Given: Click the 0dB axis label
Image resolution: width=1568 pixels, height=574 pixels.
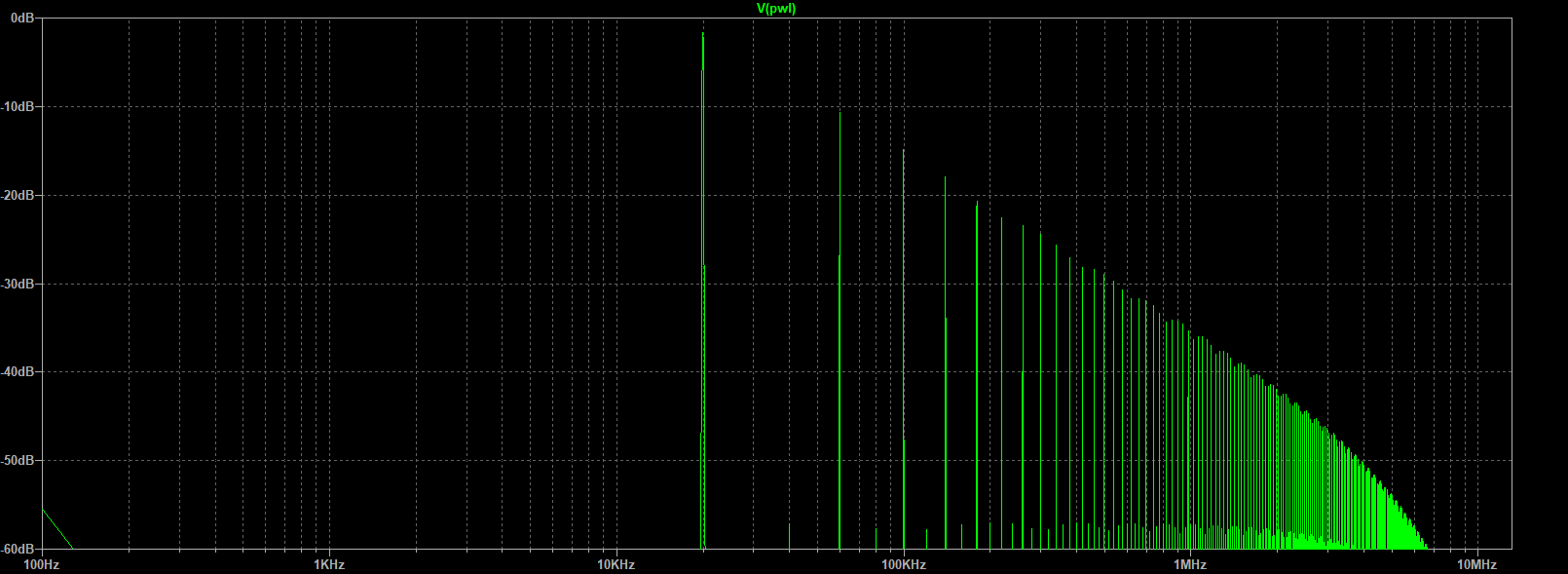Looking at the screenshot, I should pos(20,19).
